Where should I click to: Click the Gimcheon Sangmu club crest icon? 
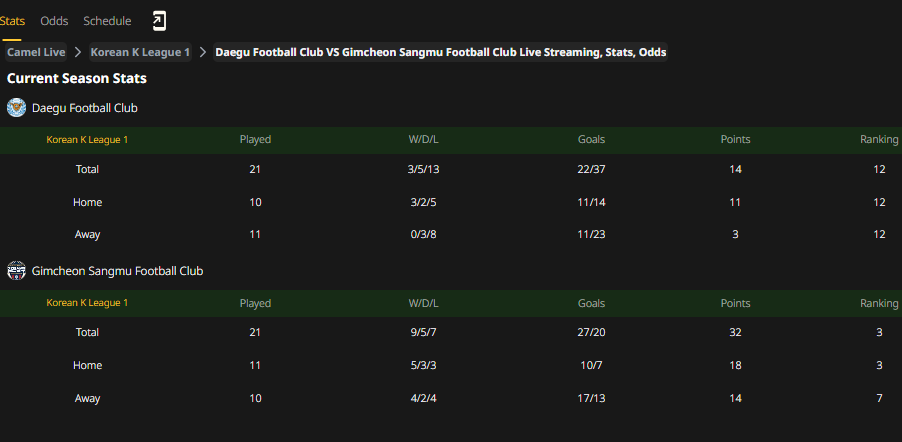click(17, 270)
